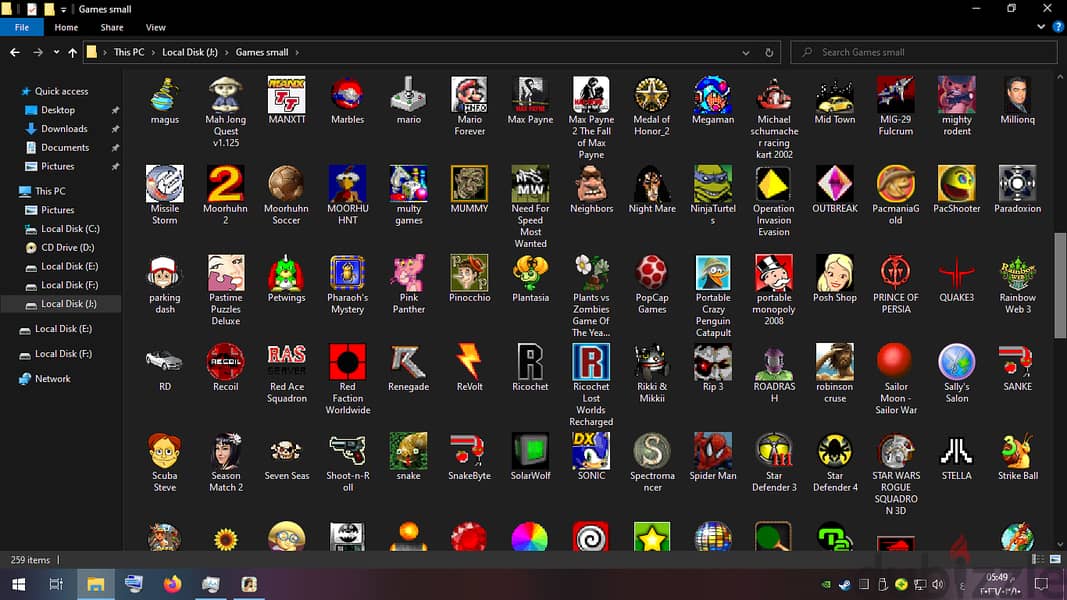The image size is (1067, 600).
Task: Click the Paradoxion game icon
Action: click(x=1017, y=184)
